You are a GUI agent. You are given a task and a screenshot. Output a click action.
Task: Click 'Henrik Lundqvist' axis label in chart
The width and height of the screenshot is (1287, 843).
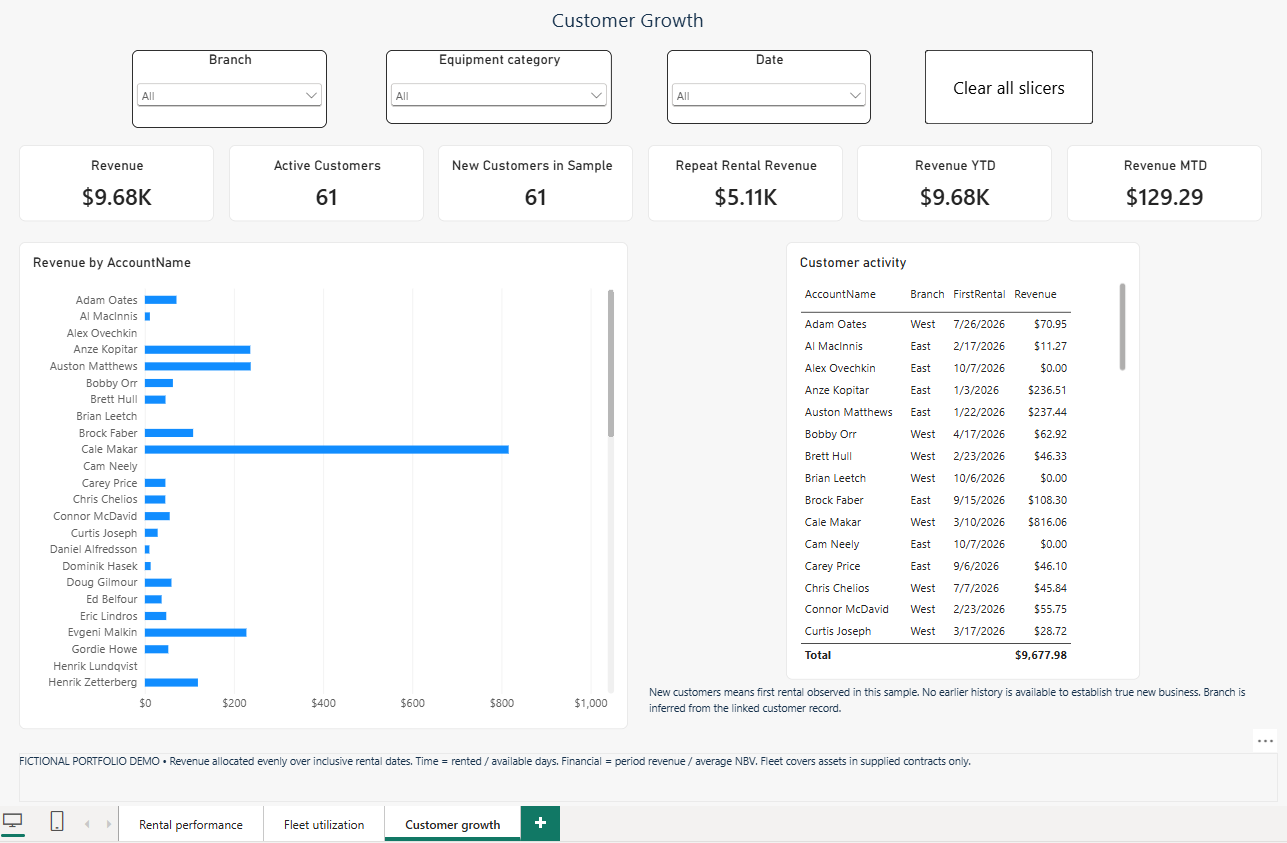95,666
